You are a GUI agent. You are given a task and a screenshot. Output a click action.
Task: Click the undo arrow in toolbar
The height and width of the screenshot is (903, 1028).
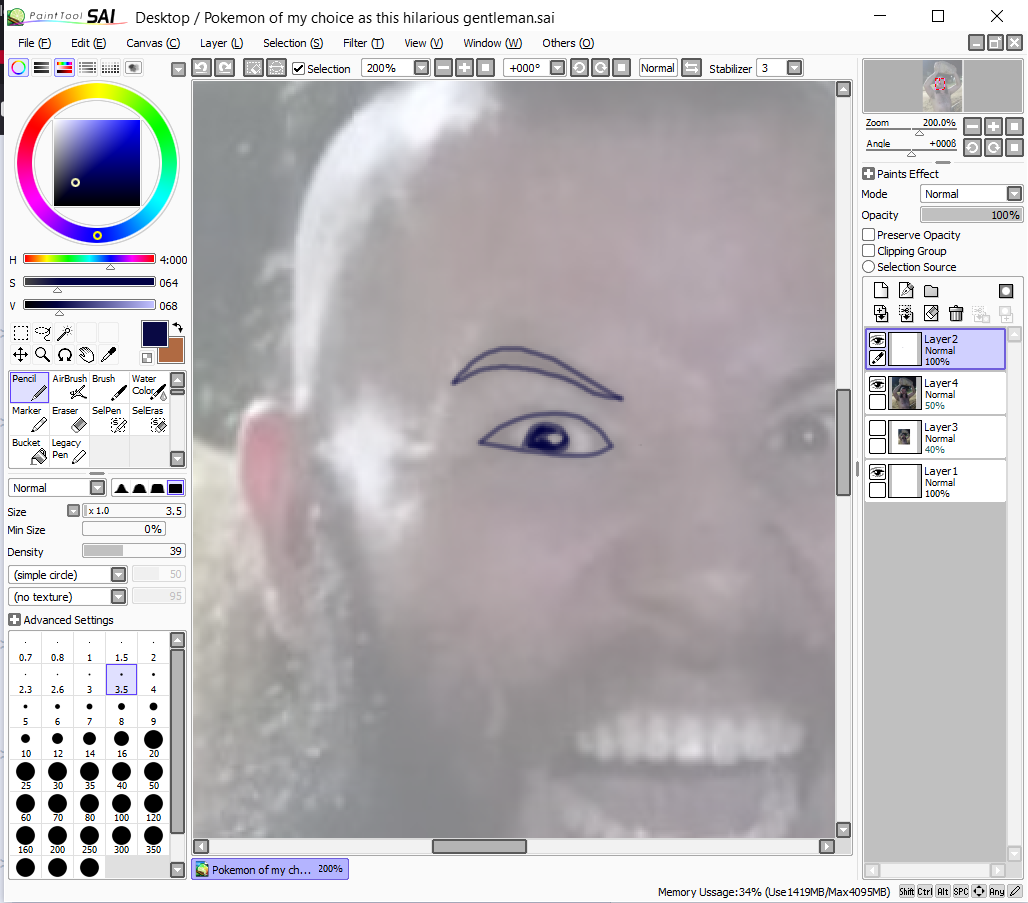(x=201, y=68)
